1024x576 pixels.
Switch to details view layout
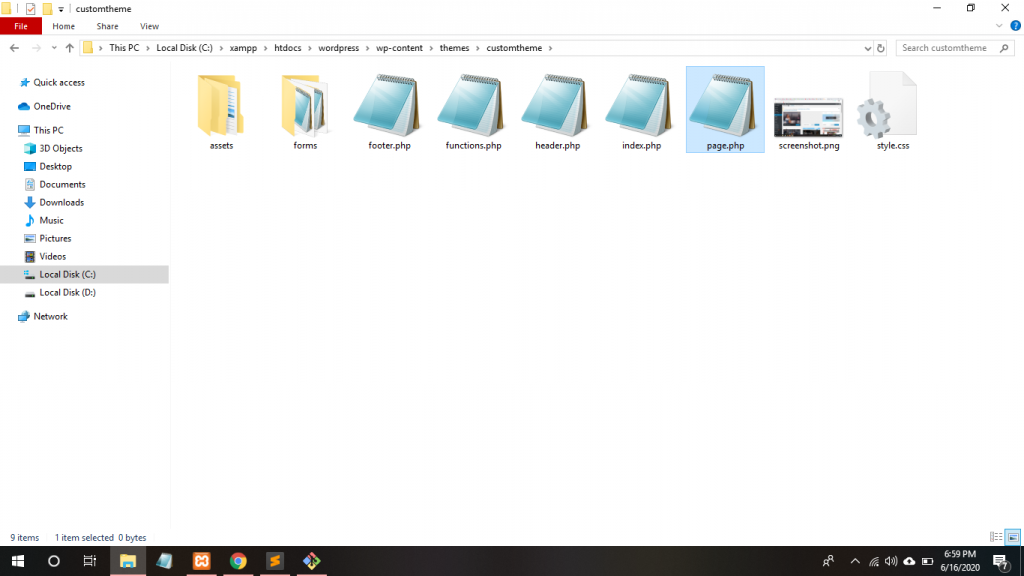click(x=995, y=538)
